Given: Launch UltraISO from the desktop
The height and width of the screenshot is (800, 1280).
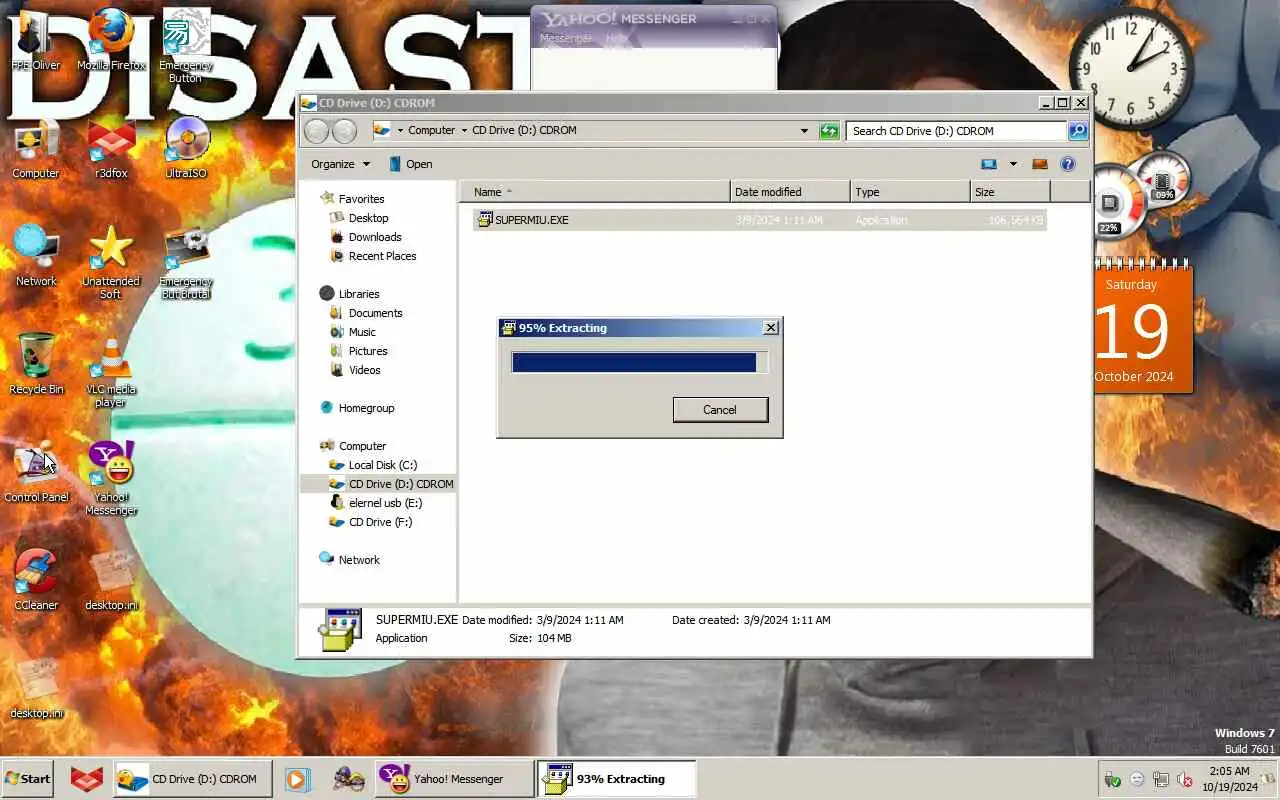Looking at the screenshot, I should [x=186, y=149].
